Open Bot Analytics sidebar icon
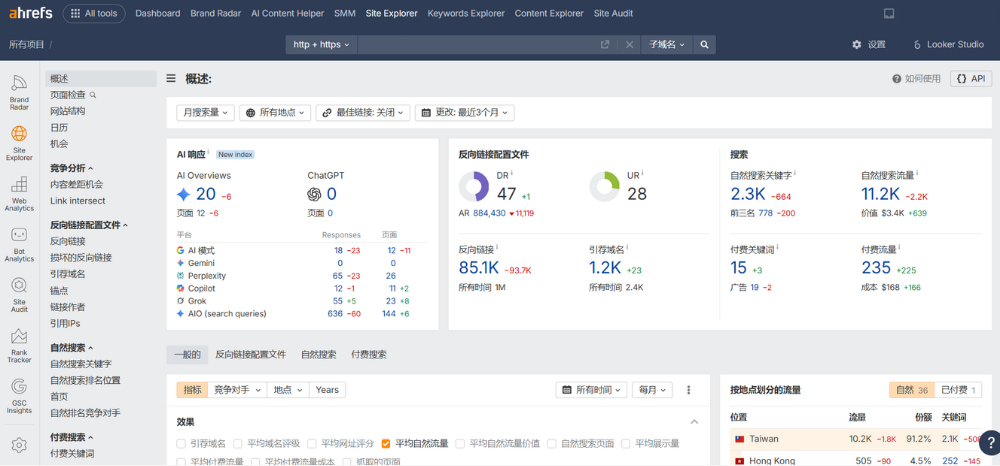The image size is (1000, 466). pos(19,245)
